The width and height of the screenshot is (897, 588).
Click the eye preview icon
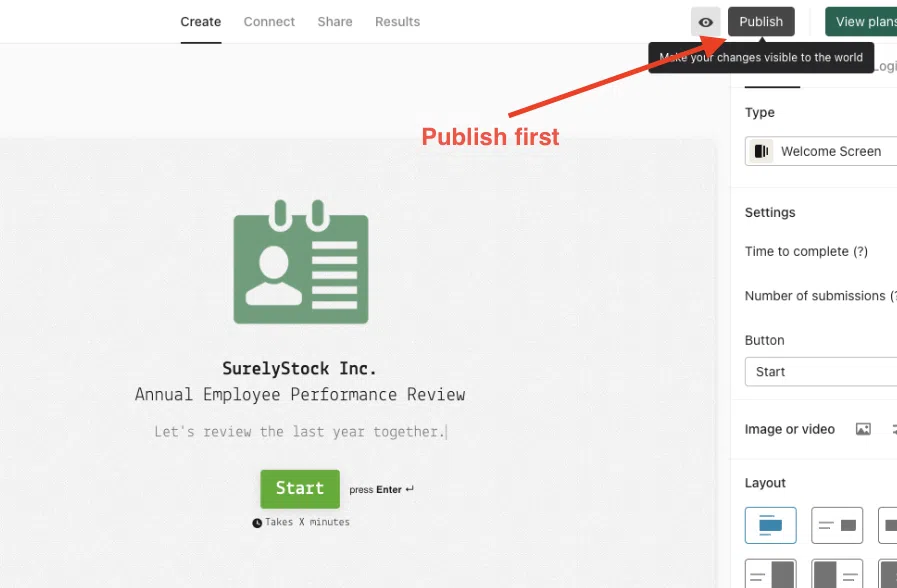tap(705, 22)
